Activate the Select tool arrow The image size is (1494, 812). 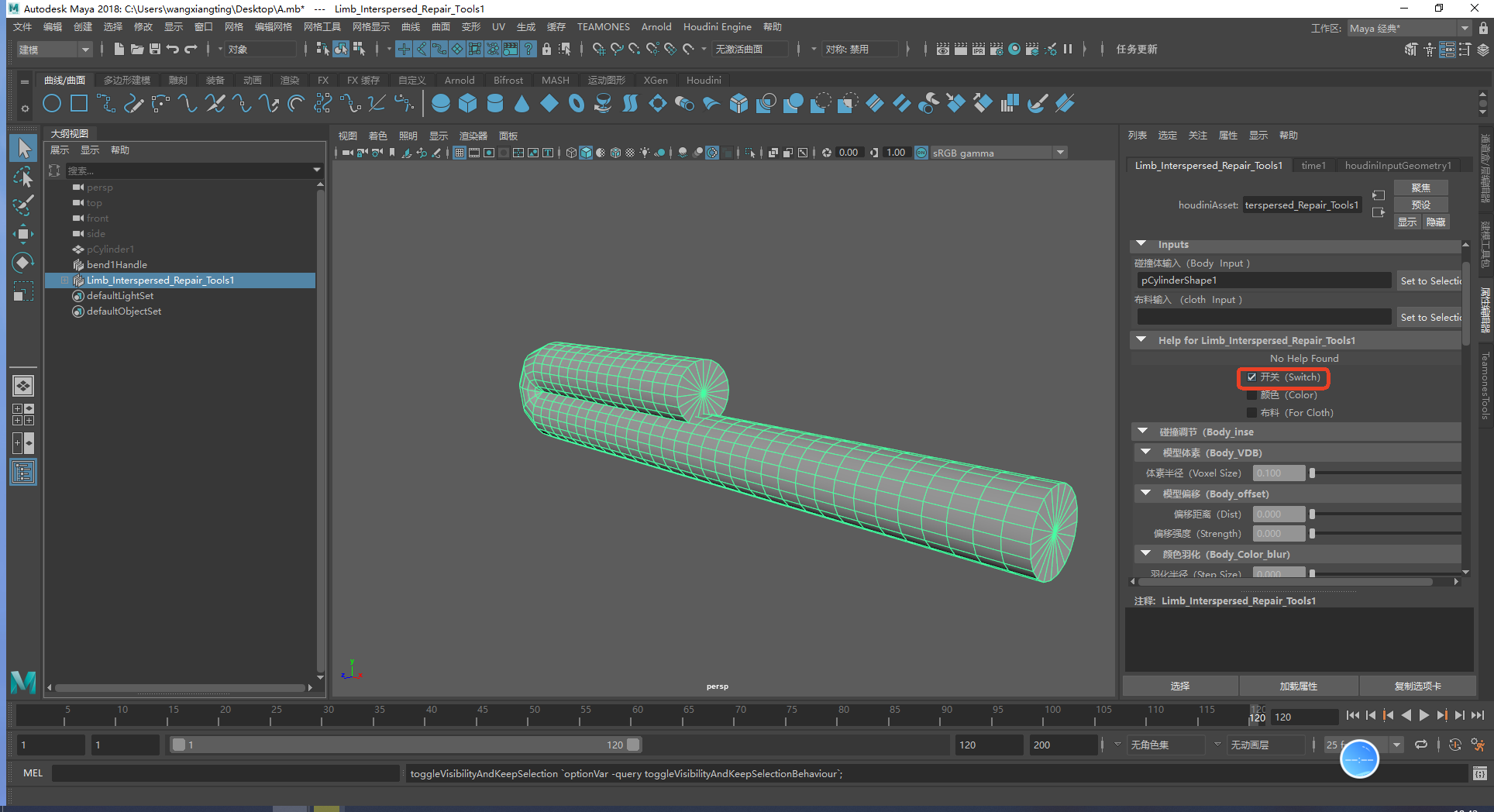(23, 148)
